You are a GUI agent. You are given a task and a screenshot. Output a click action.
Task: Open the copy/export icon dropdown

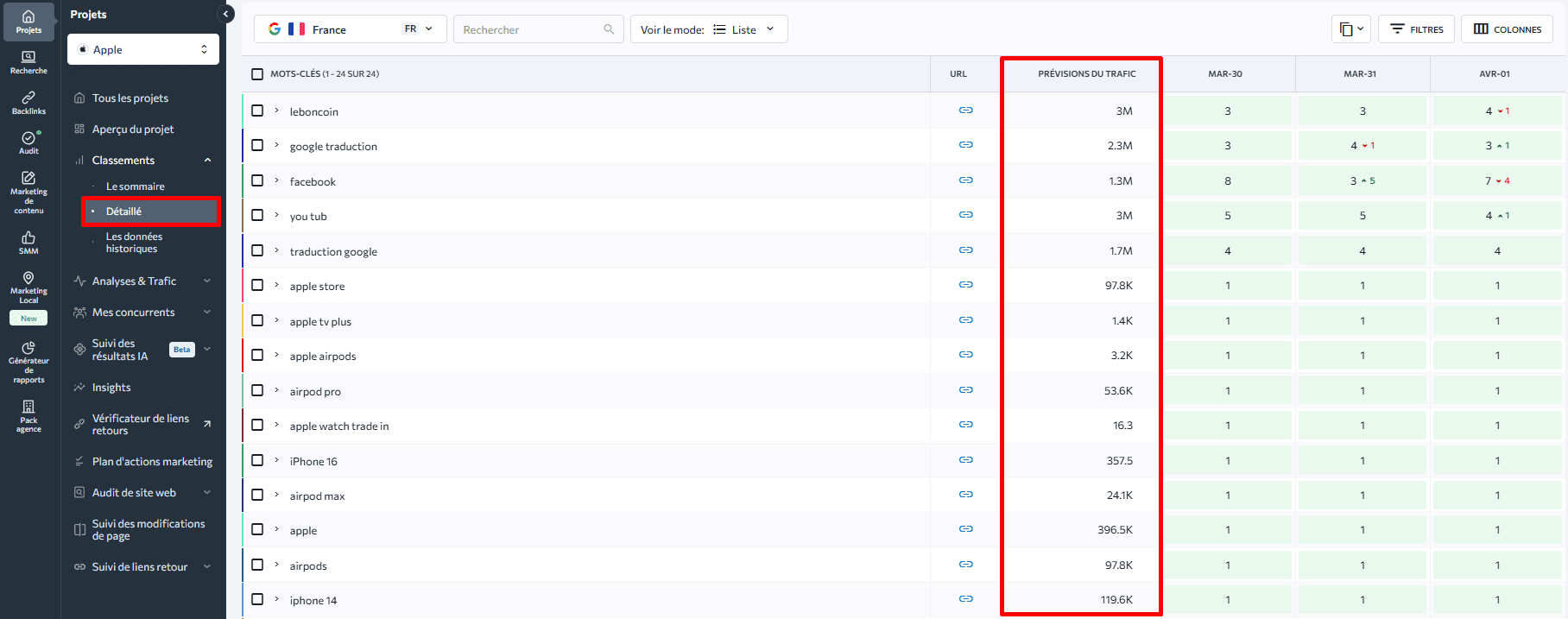[1351, 29]
